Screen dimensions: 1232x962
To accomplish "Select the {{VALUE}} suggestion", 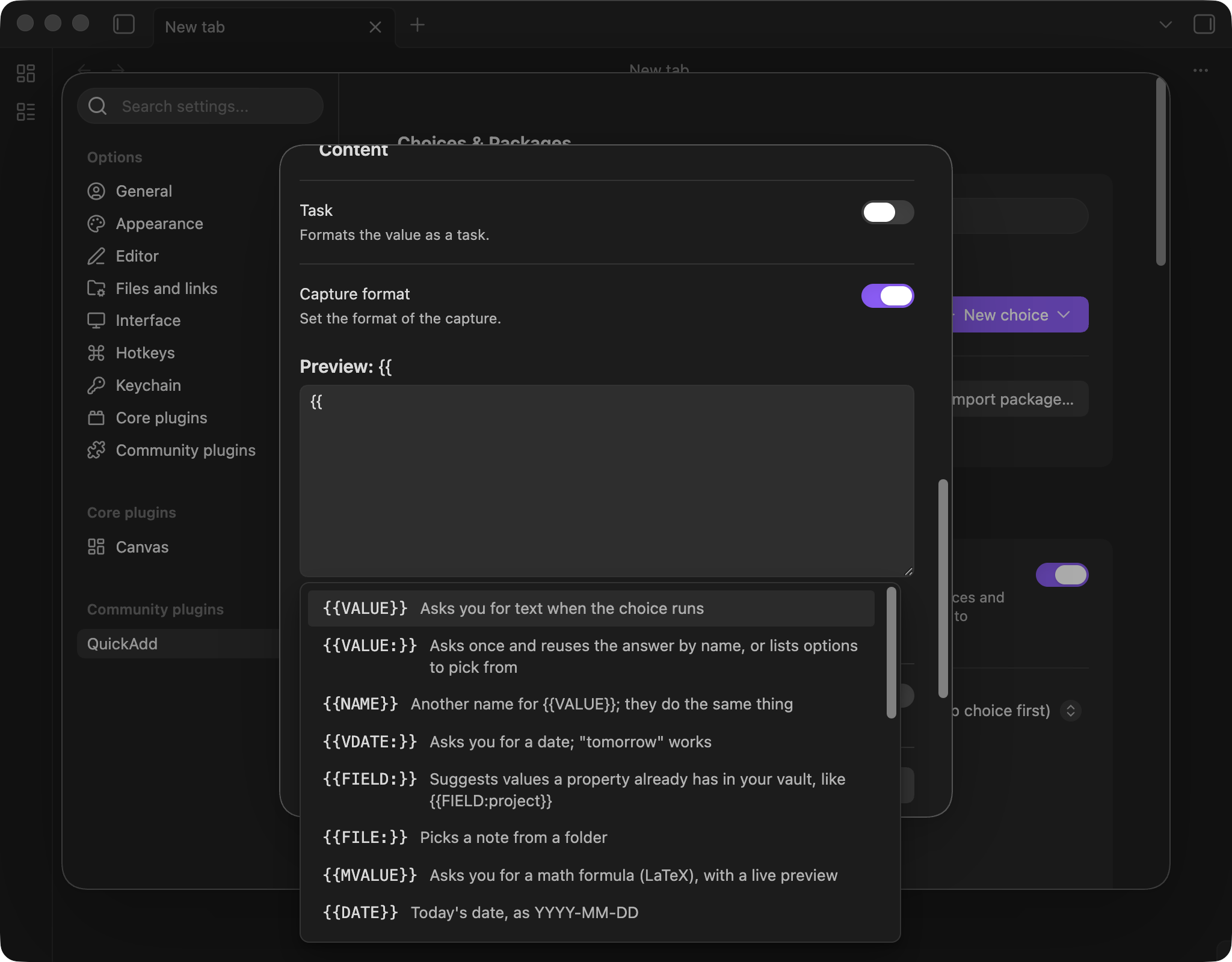I will tap(591, 608).
